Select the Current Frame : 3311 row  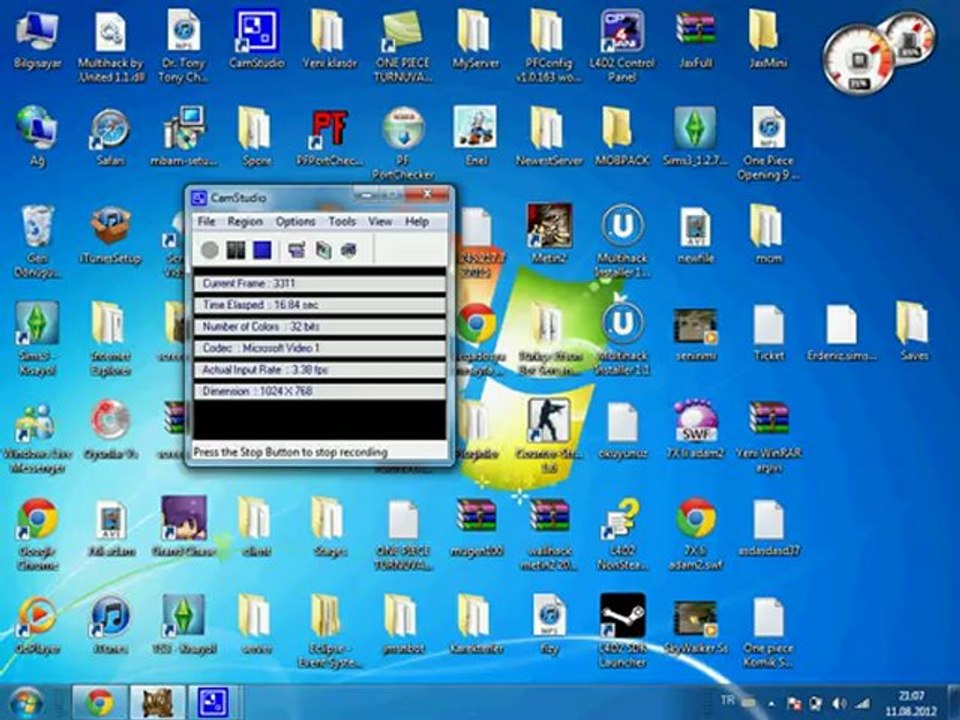pos(319,283)
